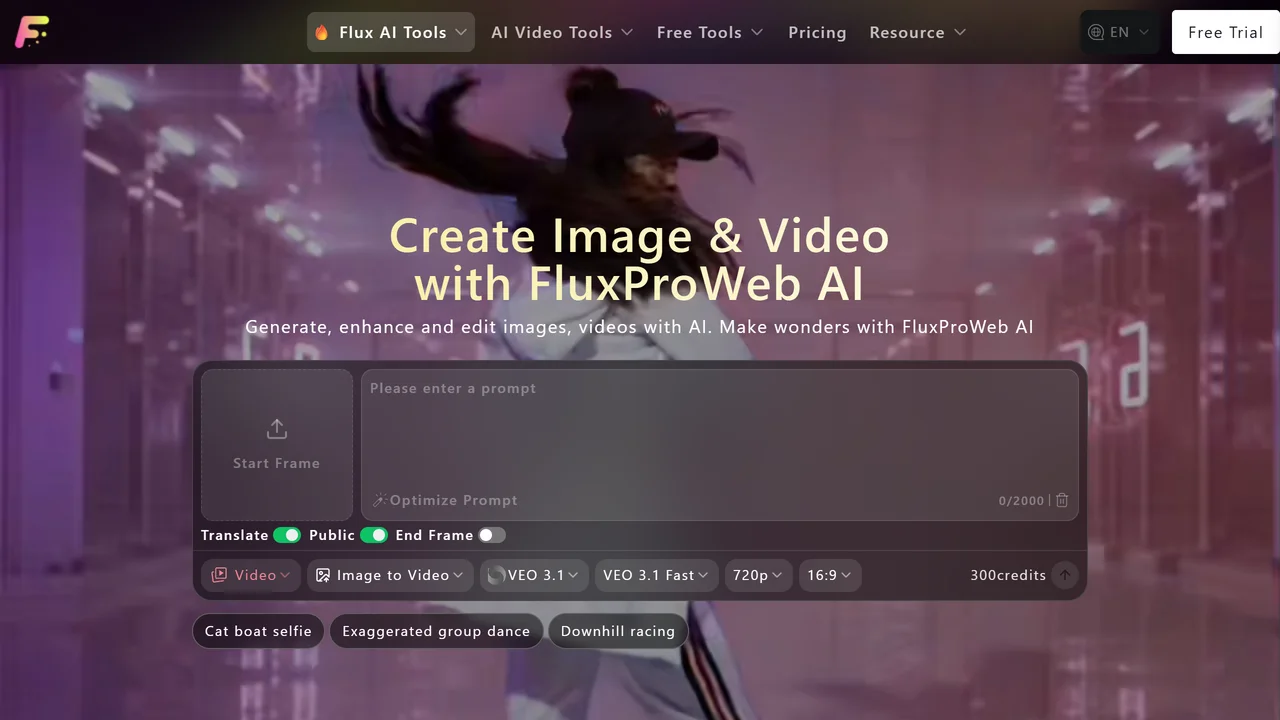Open the Image to Video mode dropdown
This screenshot has height=720, width=1280.
click(x=390, y=575)
